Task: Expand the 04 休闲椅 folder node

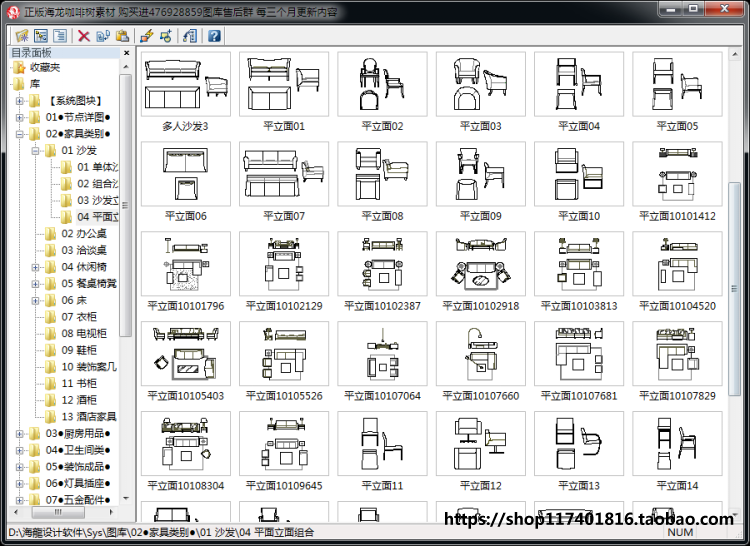Action: (x=35, y=267)
